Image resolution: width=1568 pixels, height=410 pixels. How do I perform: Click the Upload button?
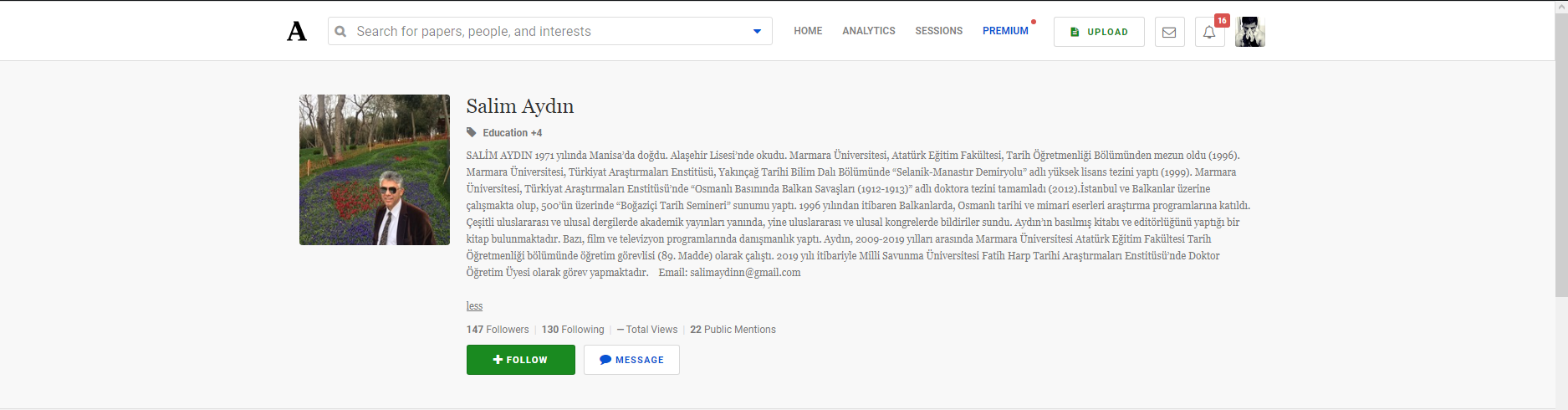pyautogui.click(x=1099, y=32)
